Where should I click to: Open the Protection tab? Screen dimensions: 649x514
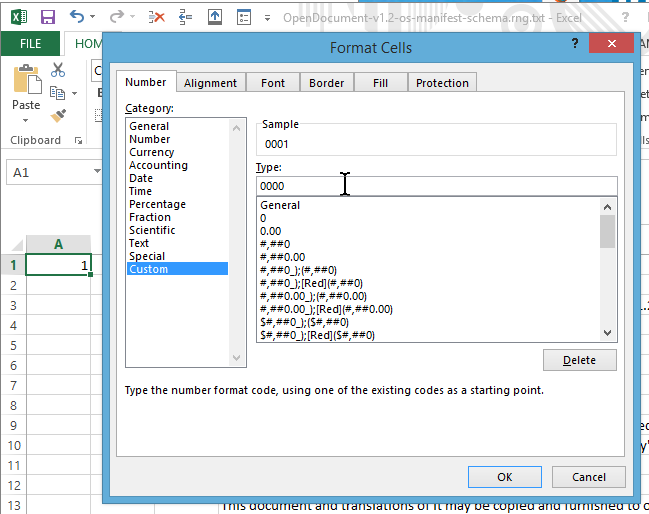pos(441,83)
